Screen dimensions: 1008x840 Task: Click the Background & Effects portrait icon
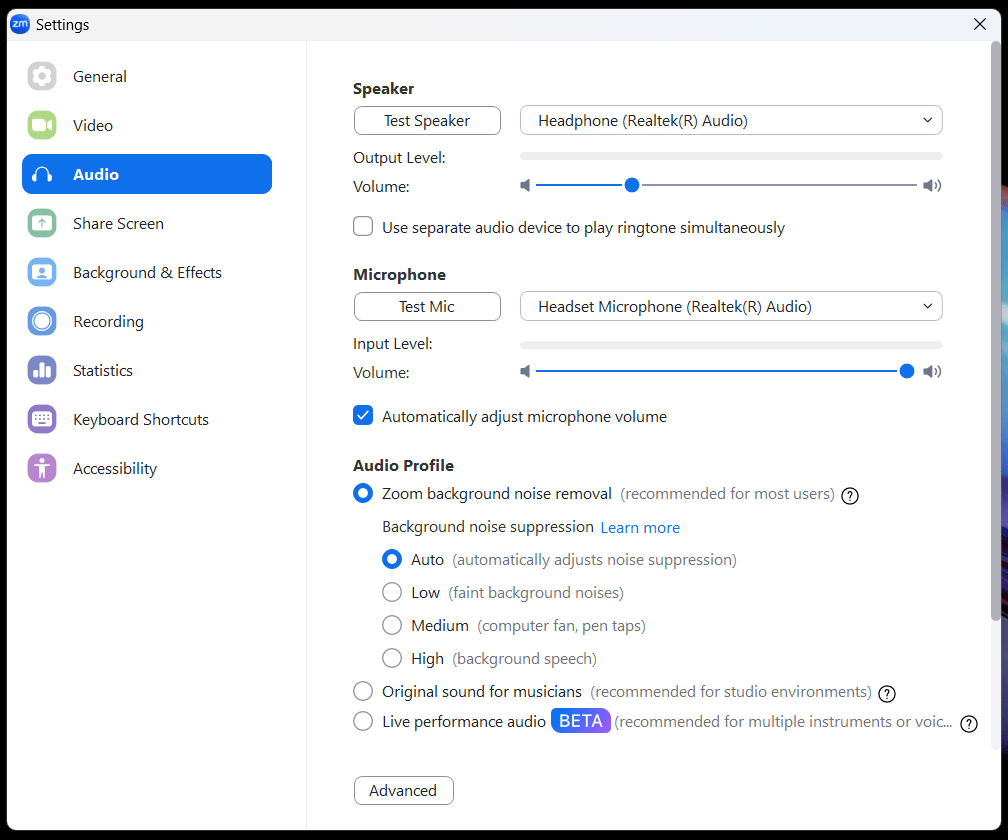(42, 273)
